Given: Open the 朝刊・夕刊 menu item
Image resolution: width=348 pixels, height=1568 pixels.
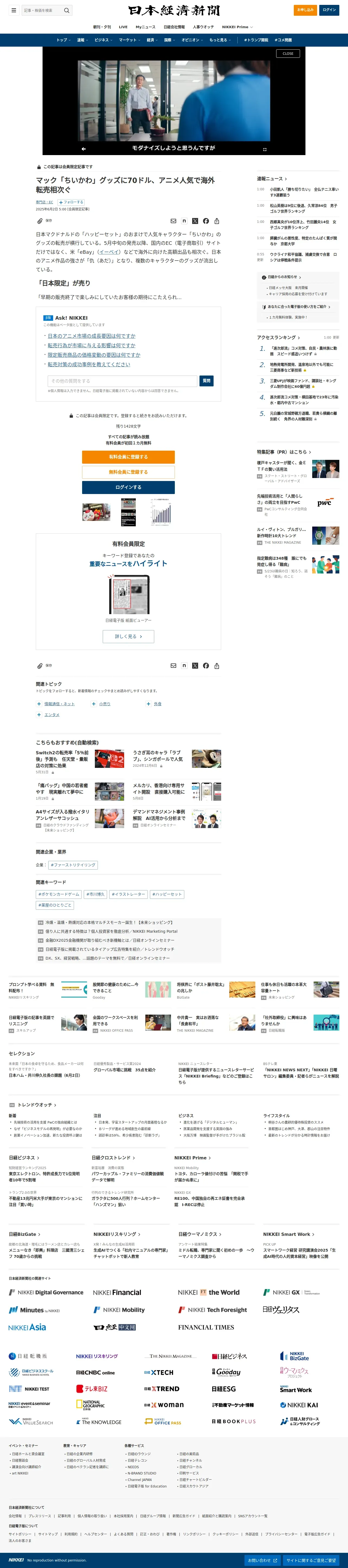Looking at the screenshot, I should (x=102, y=27).
